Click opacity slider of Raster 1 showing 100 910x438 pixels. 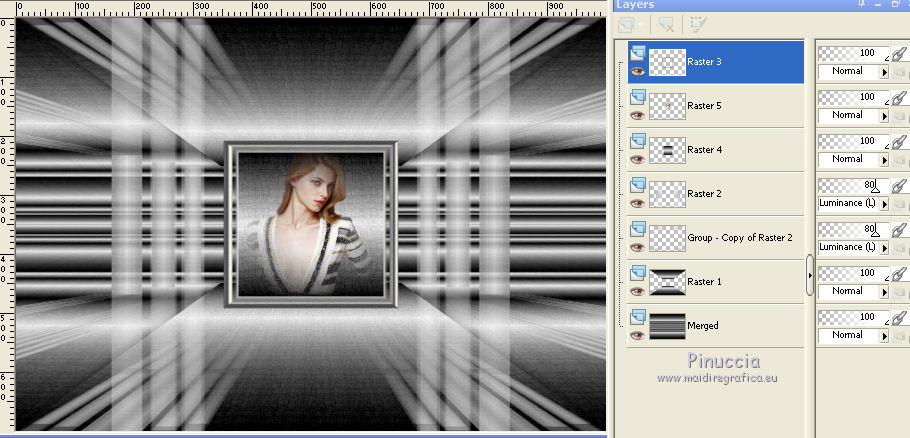coord(854,274)
